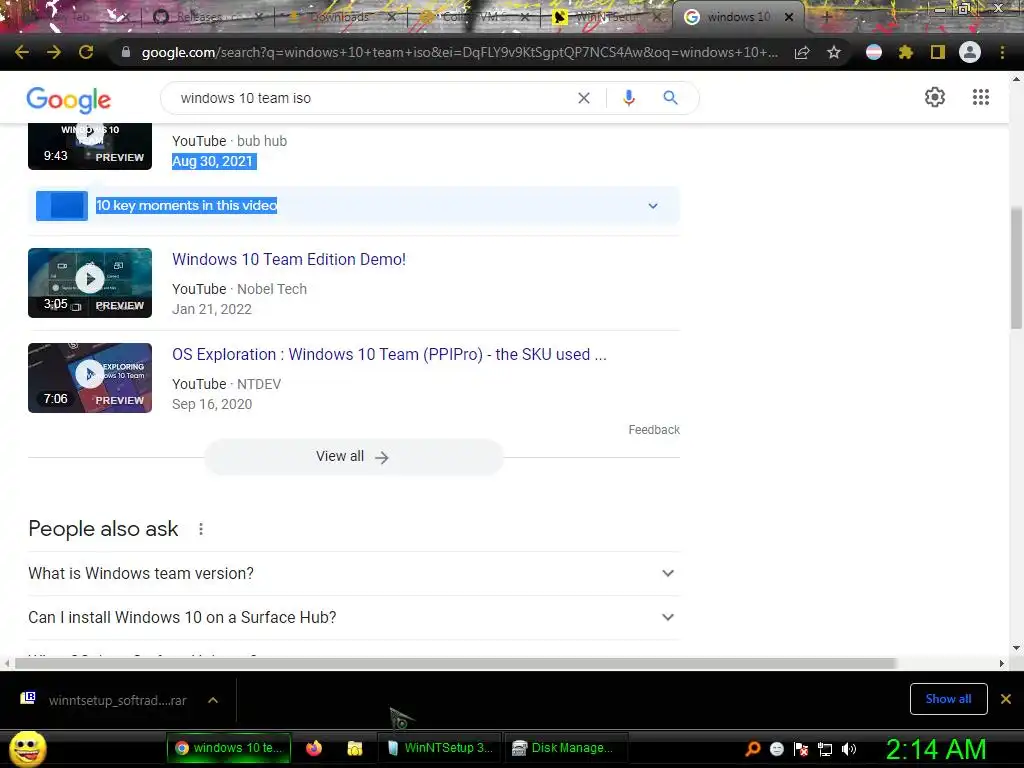Open the network tray icon
1024x768 pixels.
(x=825, y=749)
